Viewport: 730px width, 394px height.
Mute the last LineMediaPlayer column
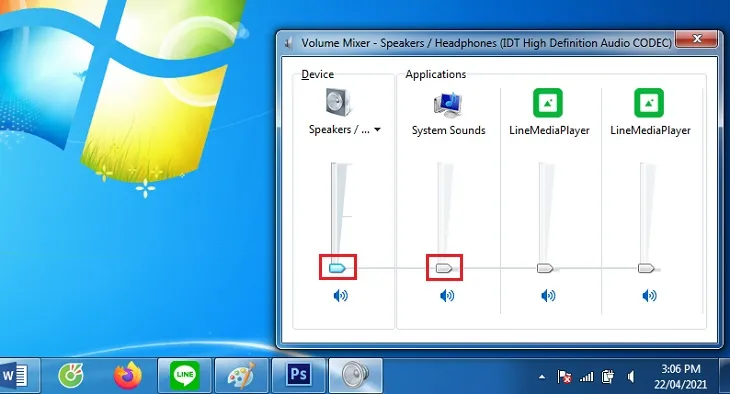pos(649,295)
